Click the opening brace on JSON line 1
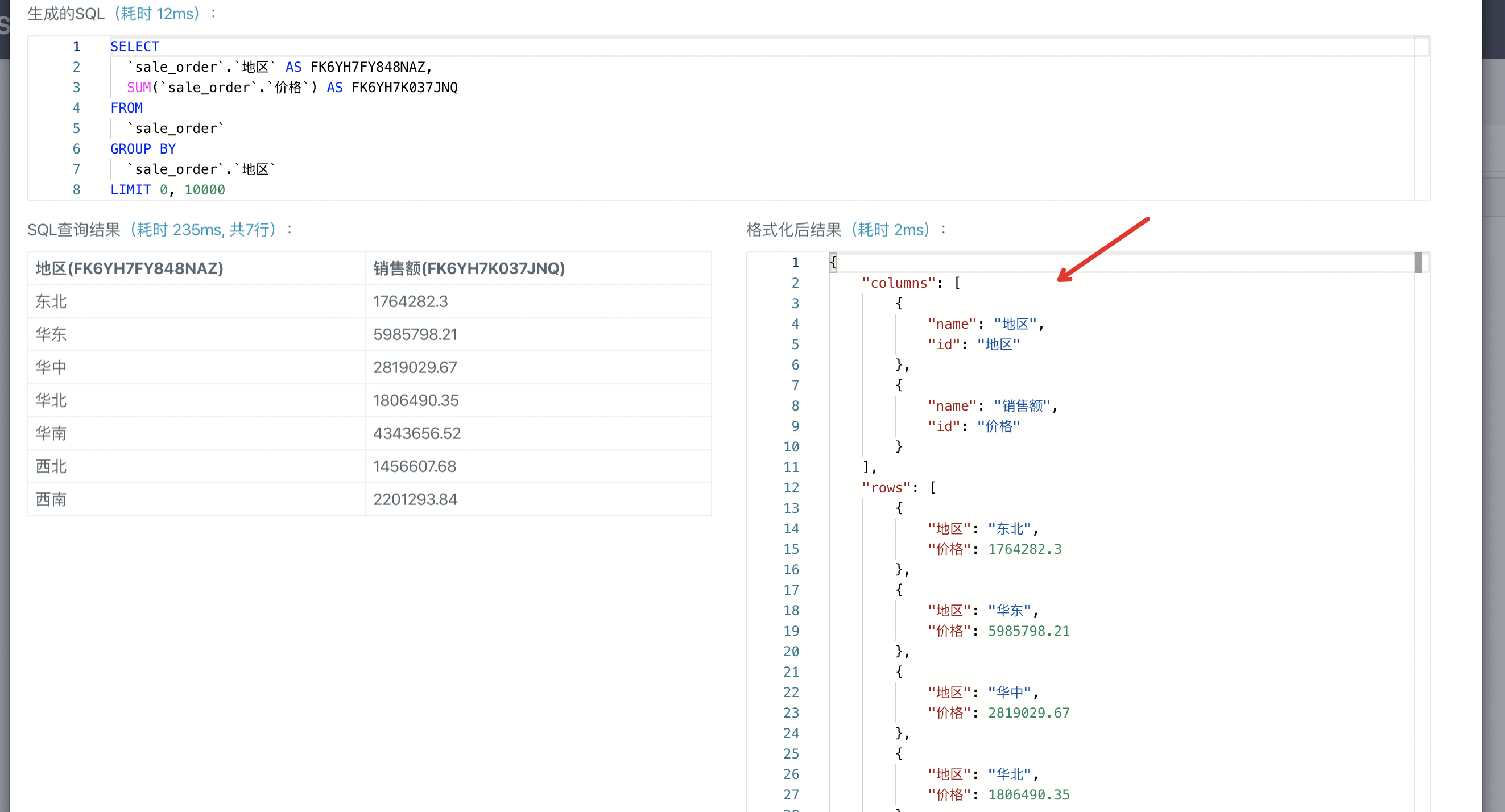 tap(833, 262)
